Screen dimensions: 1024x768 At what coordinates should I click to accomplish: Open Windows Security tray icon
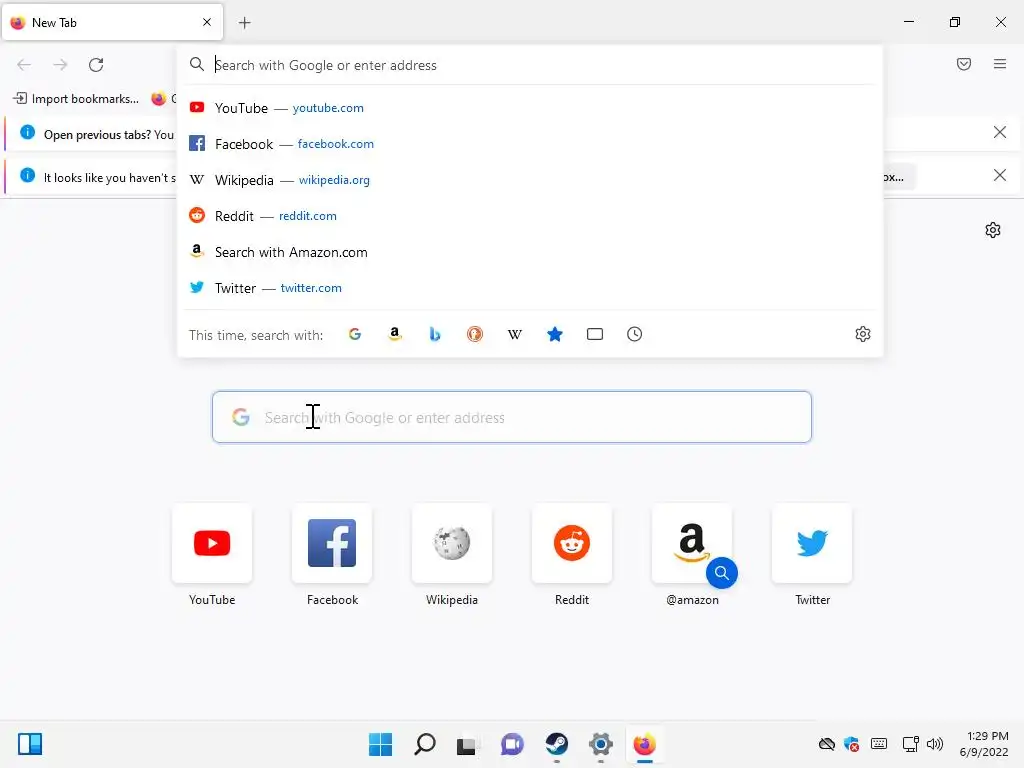(852, 744)
